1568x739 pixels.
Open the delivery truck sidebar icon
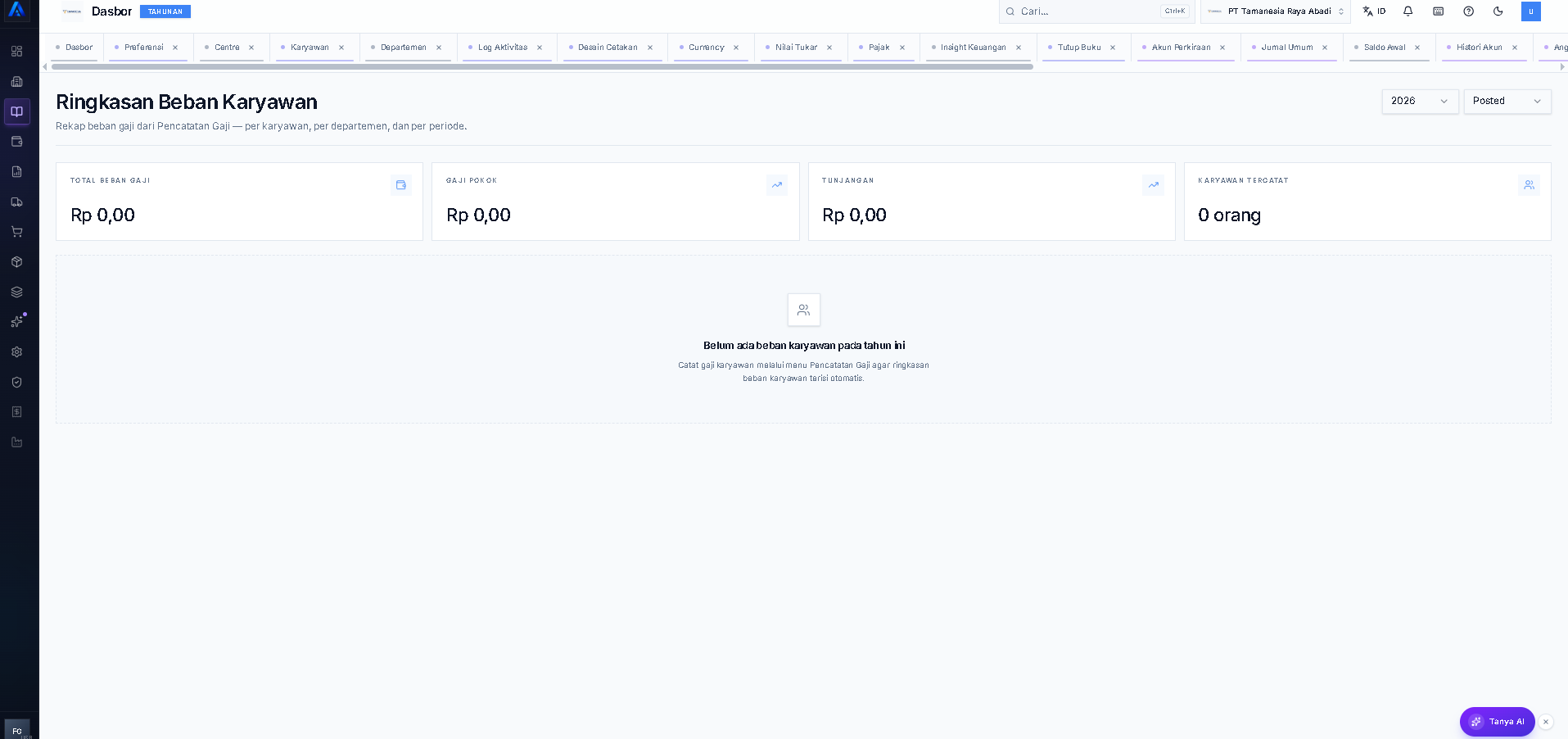16,202
